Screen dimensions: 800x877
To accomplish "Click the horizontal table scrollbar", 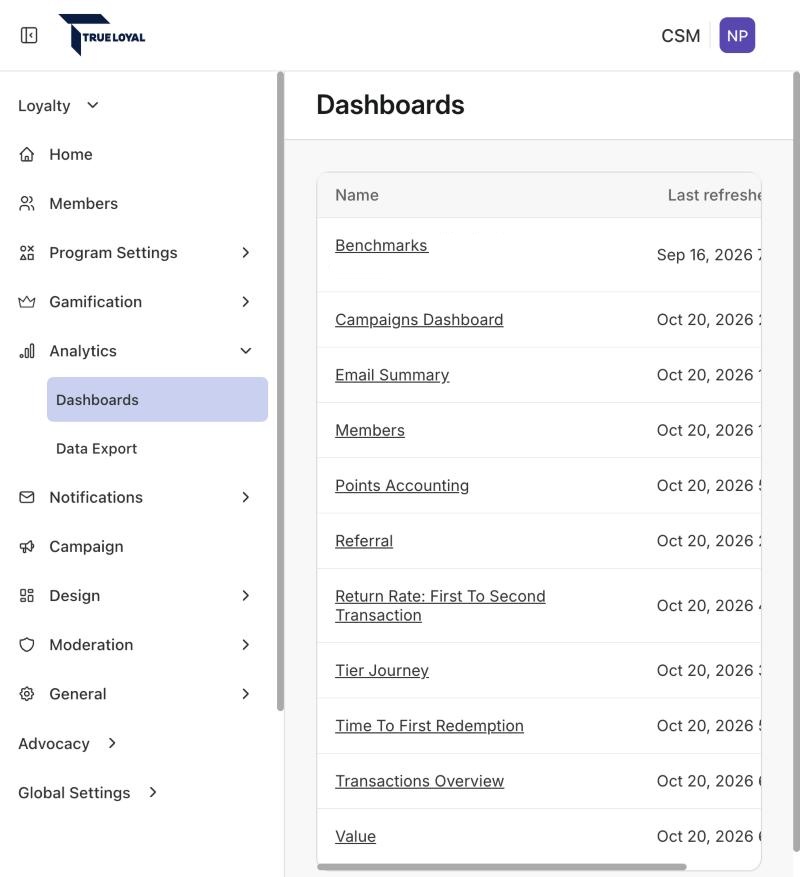I will (501, 866).
